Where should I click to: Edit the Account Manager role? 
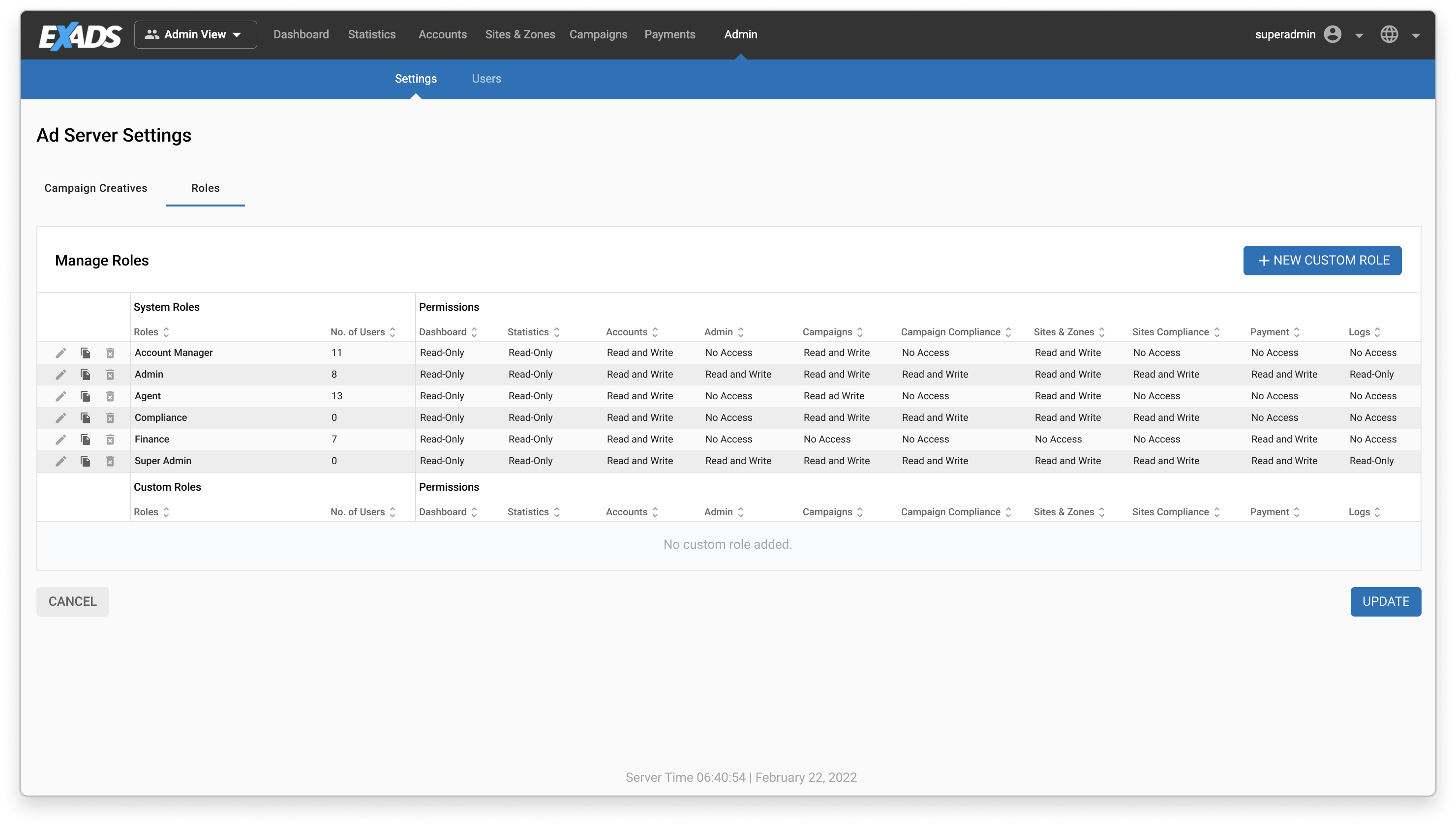click(61, 353)
